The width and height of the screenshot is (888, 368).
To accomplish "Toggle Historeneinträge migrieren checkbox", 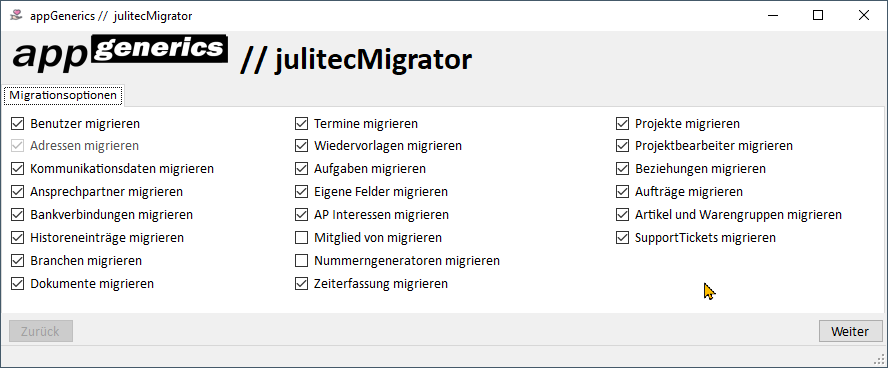I will click(18, 238).
